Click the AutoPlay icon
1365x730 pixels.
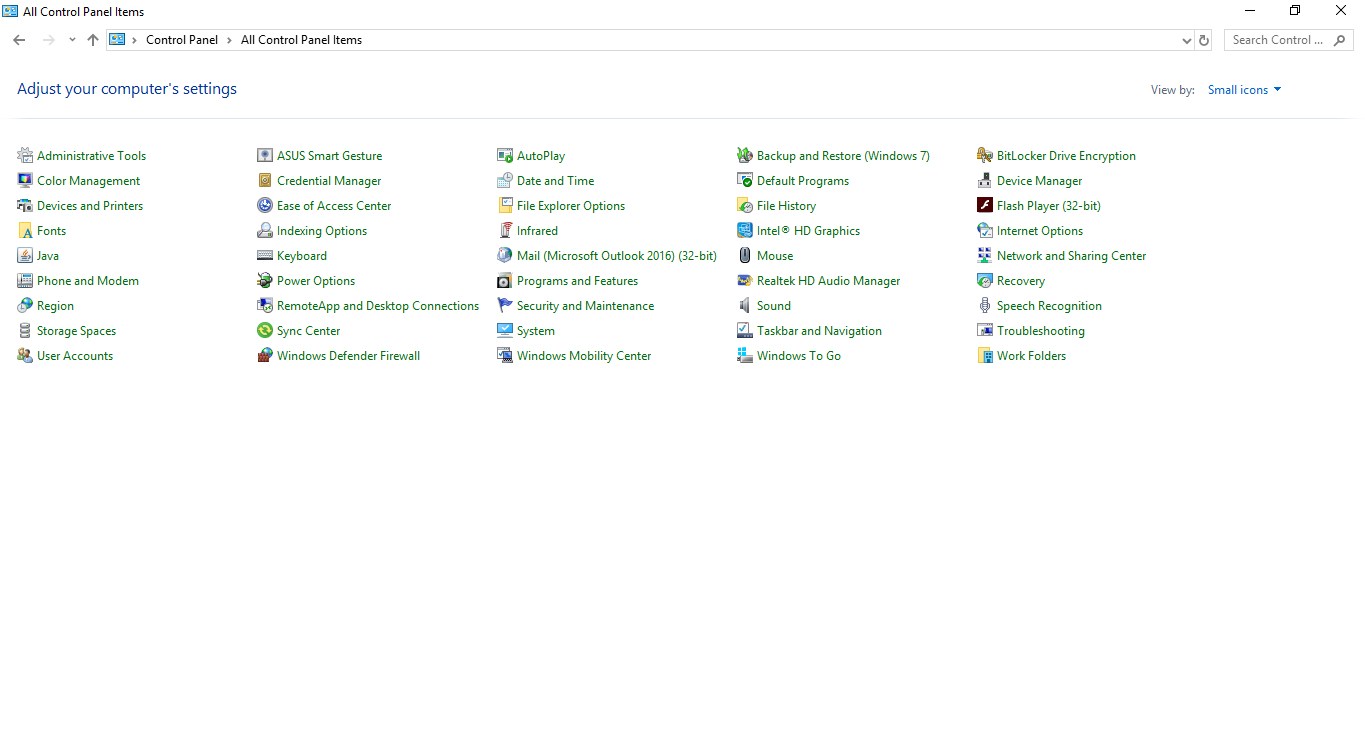coord(505,155)
